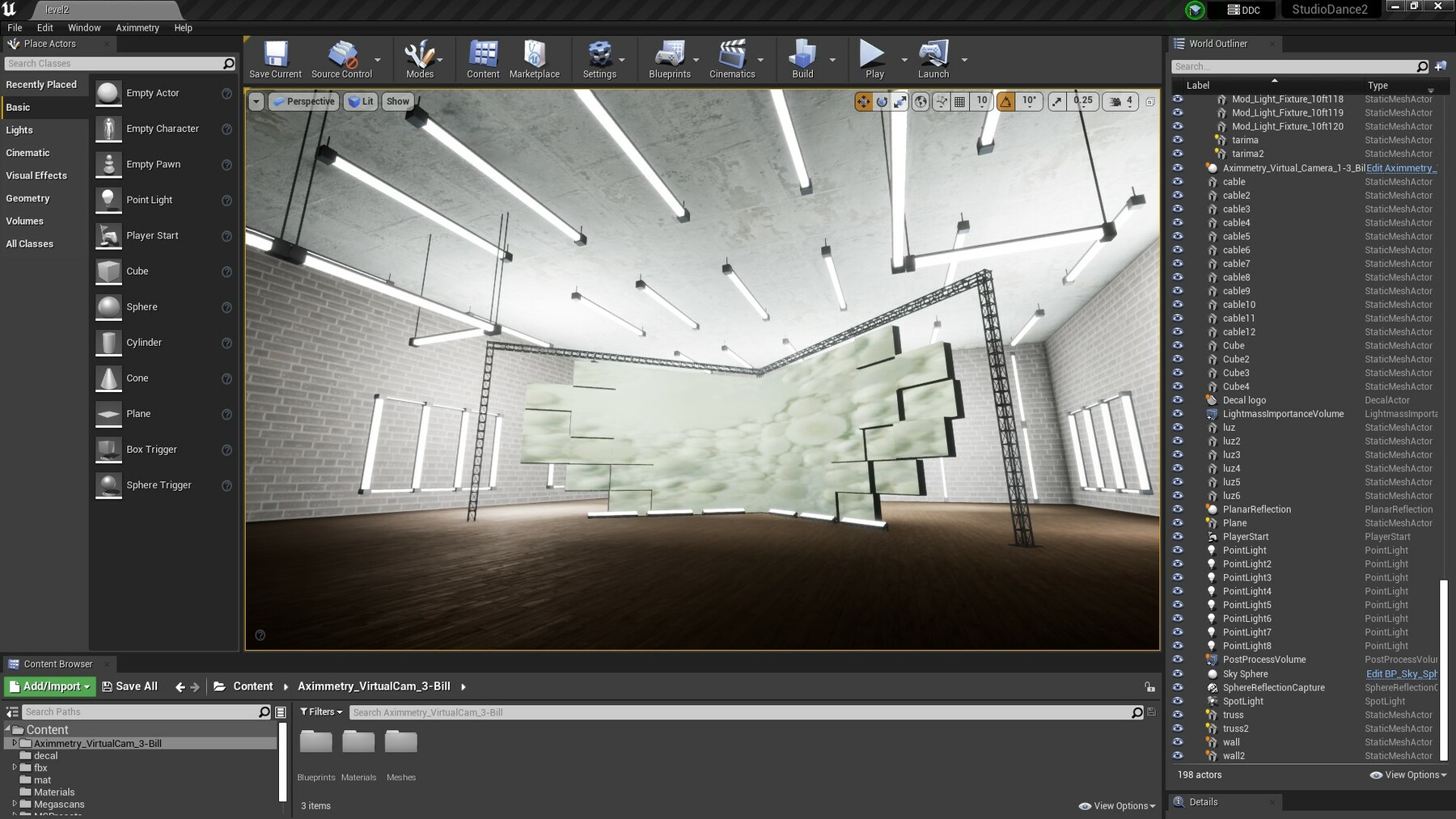1456x819 pixels.
Task: Click the Save All button
Action: pyautogui.click(x=129, y=686)
